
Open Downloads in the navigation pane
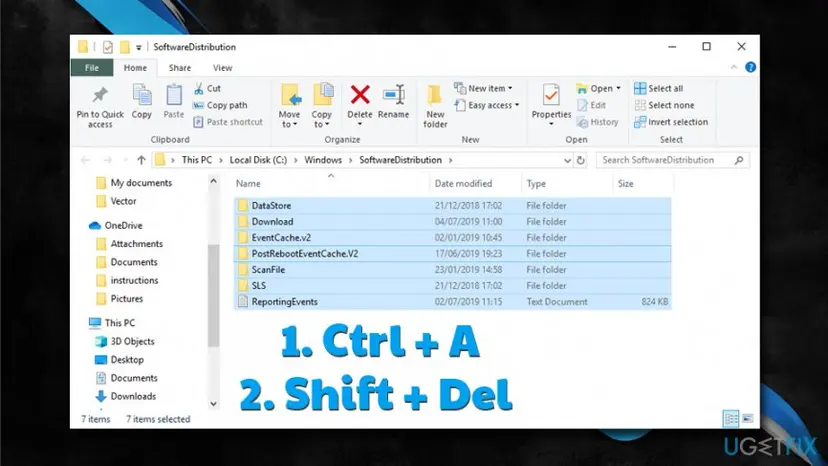click(126, 396)
